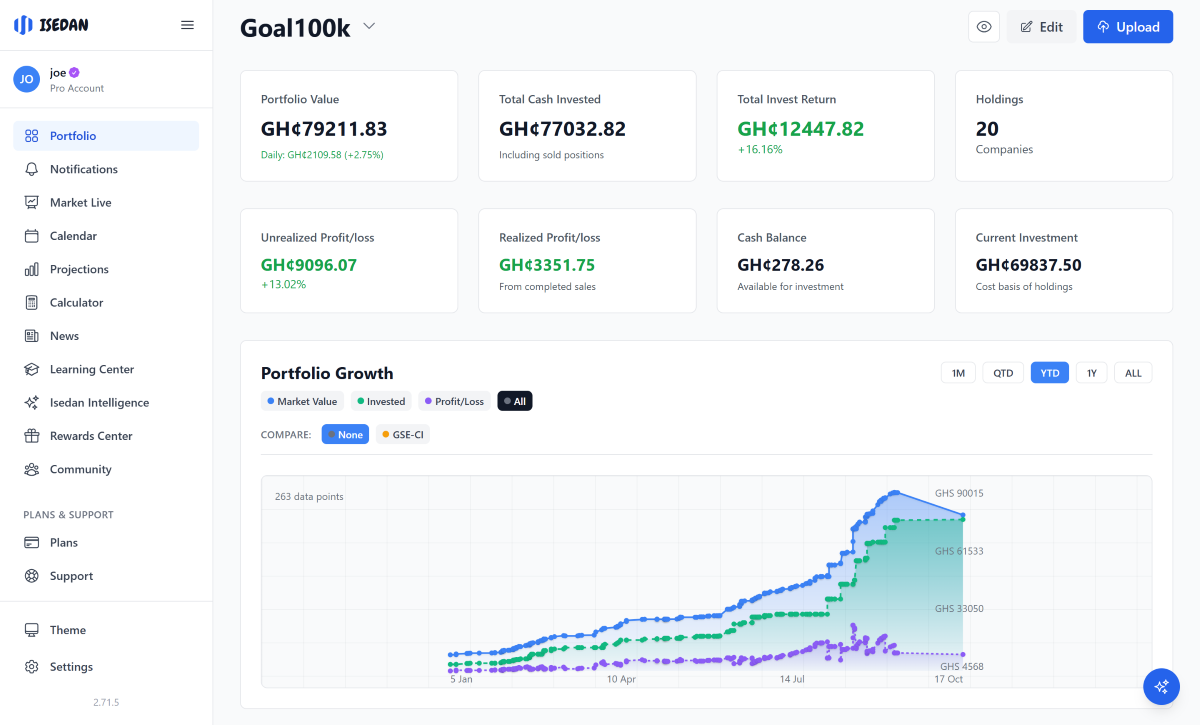Screen dimensions: 1200x725
Task: Open Theme options in sidebar
Action: click(x=106, y=630)
